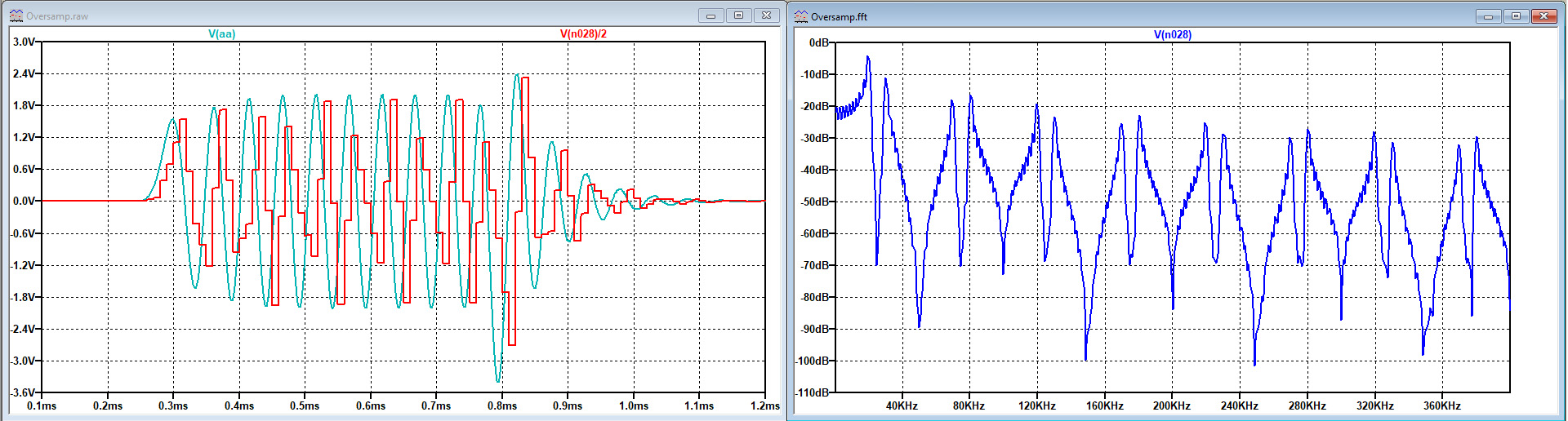Click the 1.0ms time axis label

634,405
